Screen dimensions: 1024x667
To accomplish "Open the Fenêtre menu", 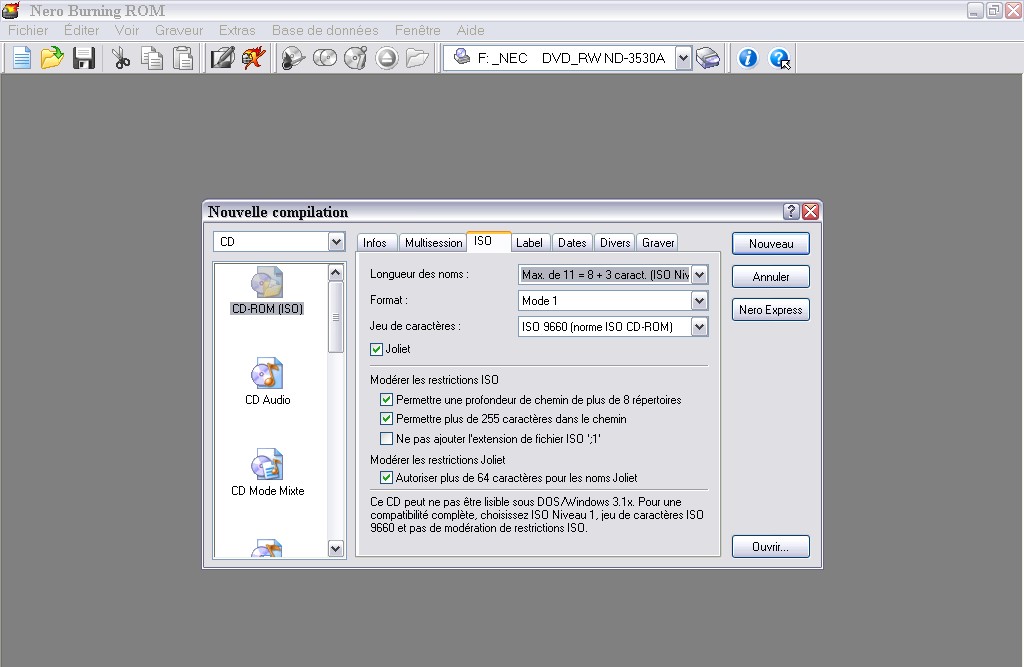I will 418,30.
